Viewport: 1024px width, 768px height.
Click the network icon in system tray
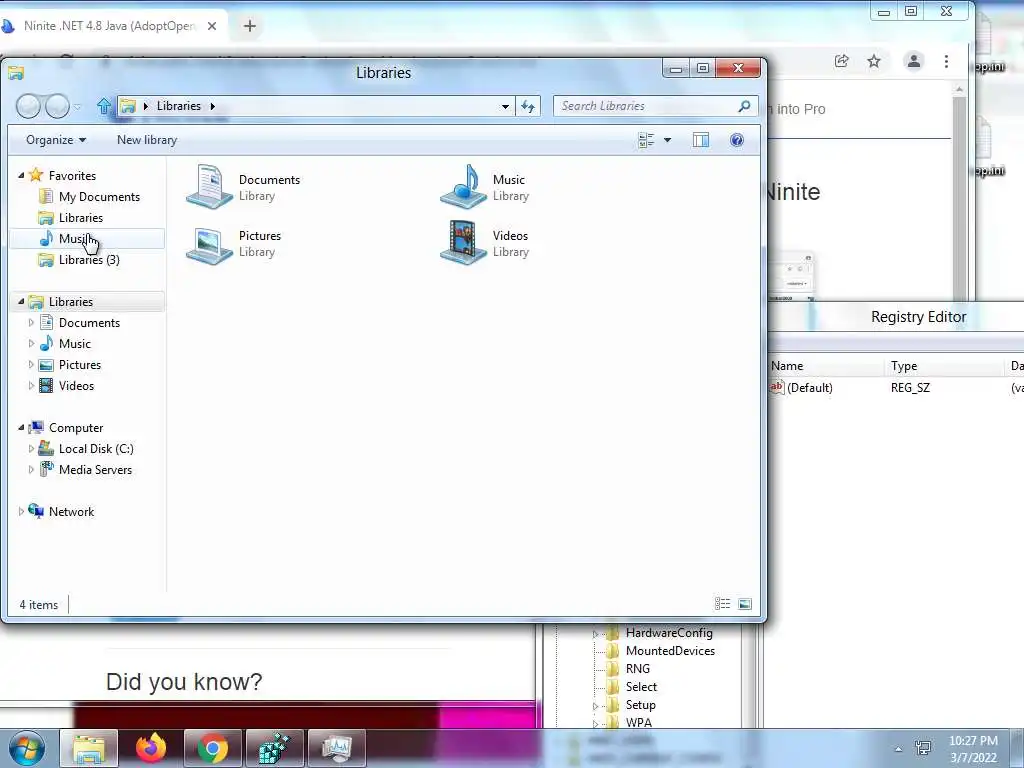923,748
